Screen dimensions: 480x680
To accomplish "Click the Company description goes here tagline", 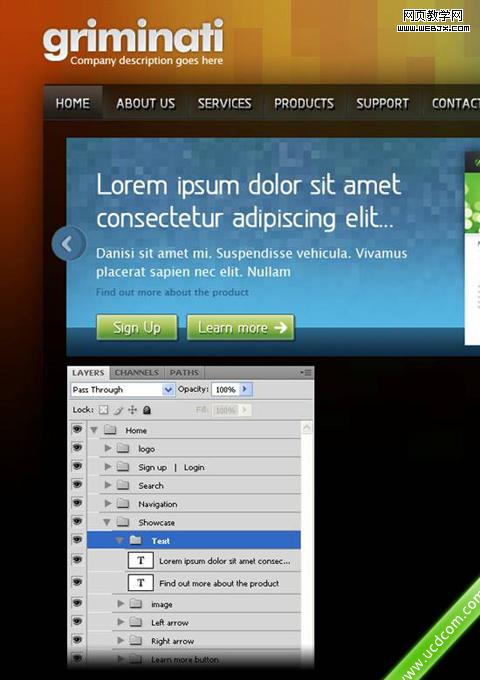I will tap(147, 60).
